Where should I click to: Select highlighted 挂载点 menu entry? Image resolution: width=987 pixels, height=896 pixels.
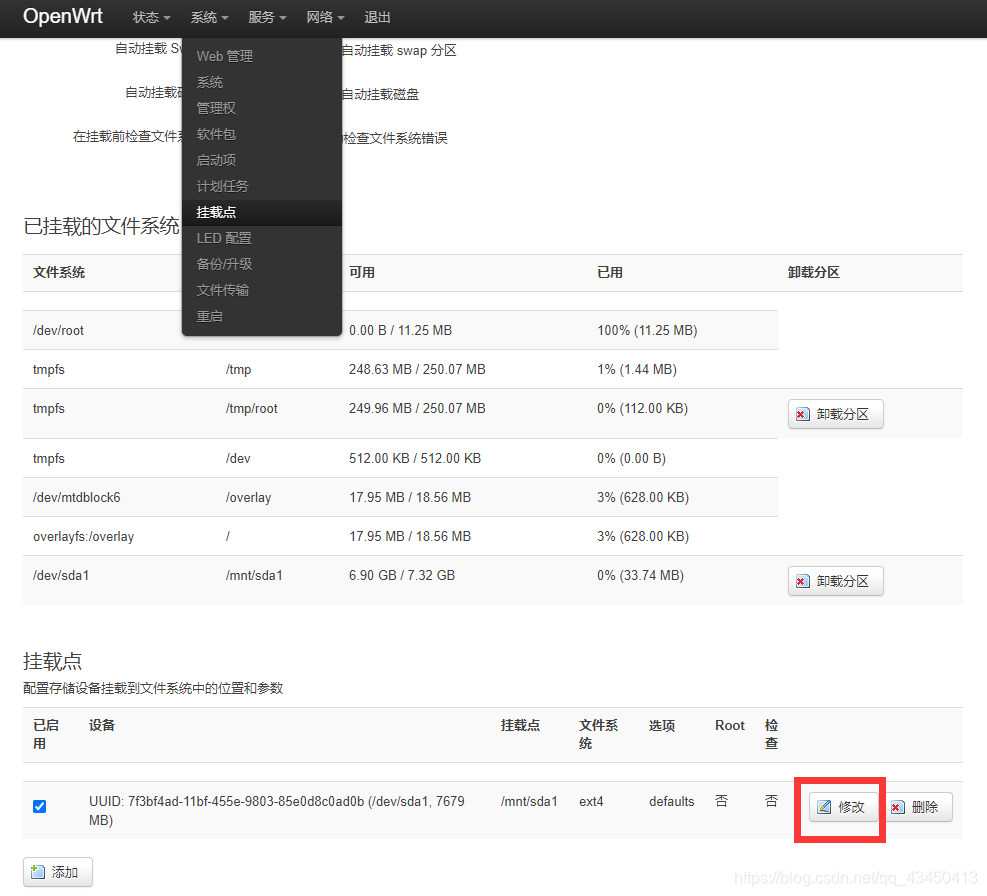[x=262, y=212]
